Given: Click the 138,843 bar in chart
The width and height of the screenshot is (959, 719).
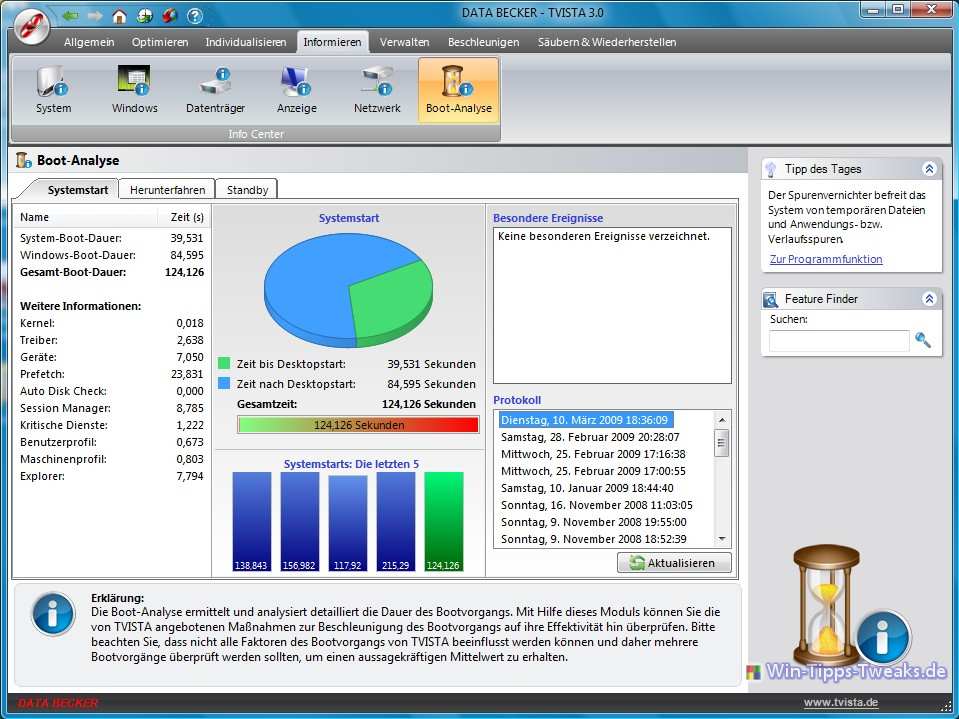Looking at the screenshot, I should (x=251, y=522).
